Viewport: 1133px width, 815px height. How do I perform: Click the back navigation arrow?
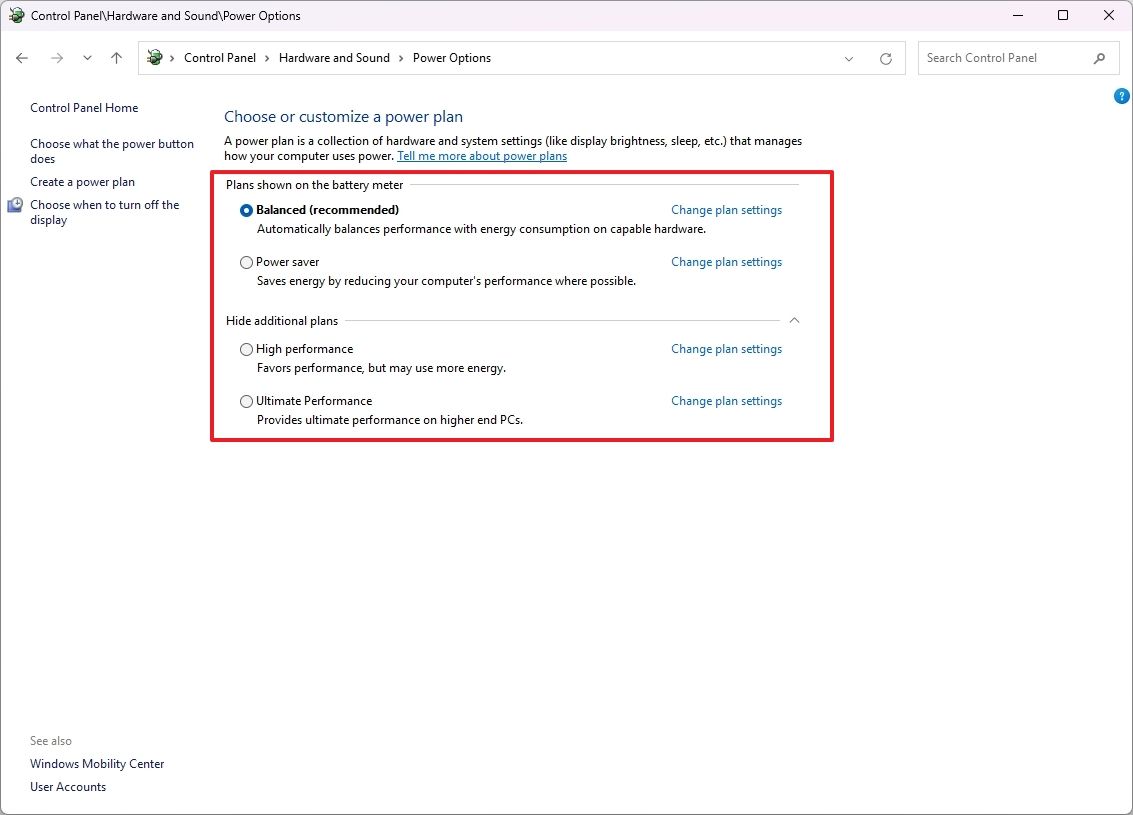pyautogui.click(x=22, y=58)
